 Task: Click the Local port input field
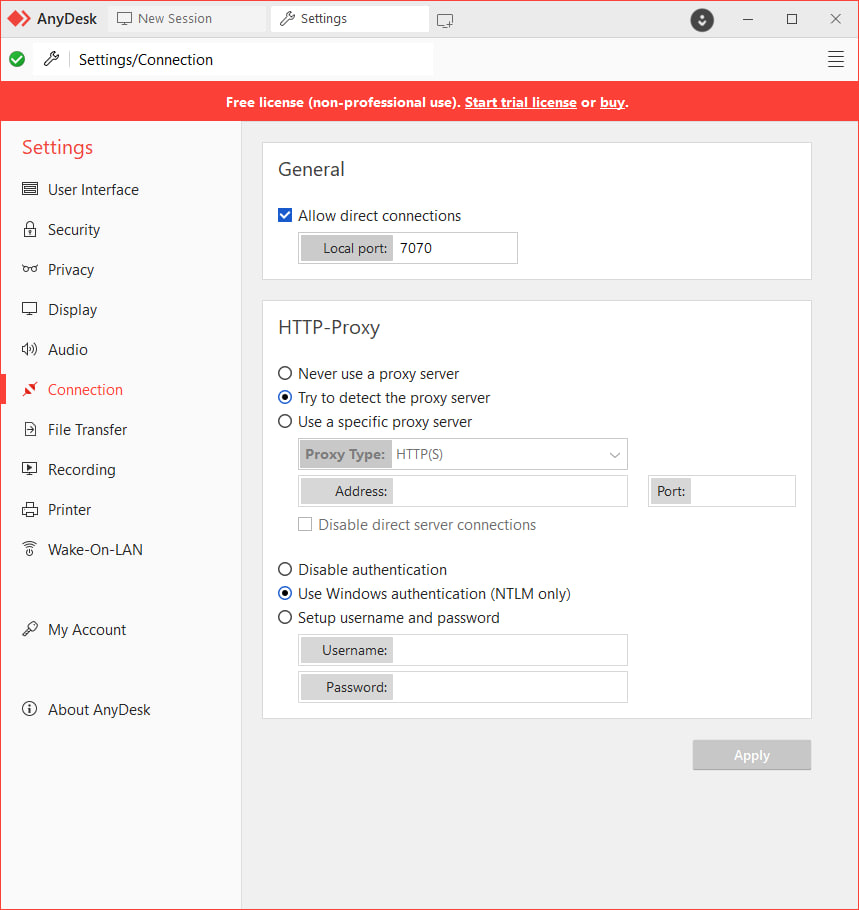[x=454, y=248]
